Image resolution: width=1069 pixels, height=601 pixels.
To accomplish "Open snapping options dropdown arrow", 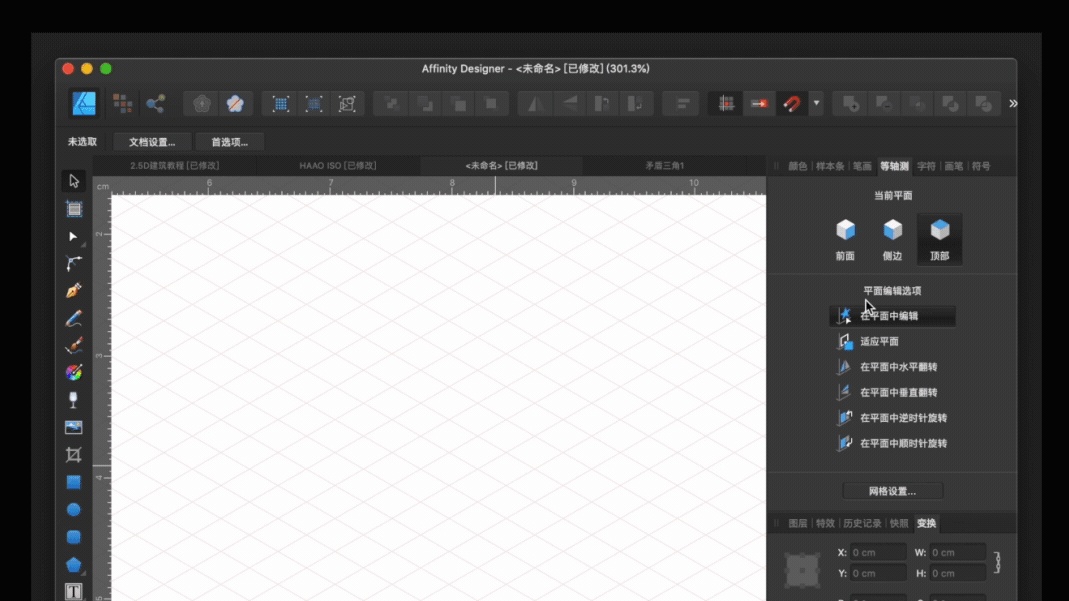I will click(x=816, y=104).
